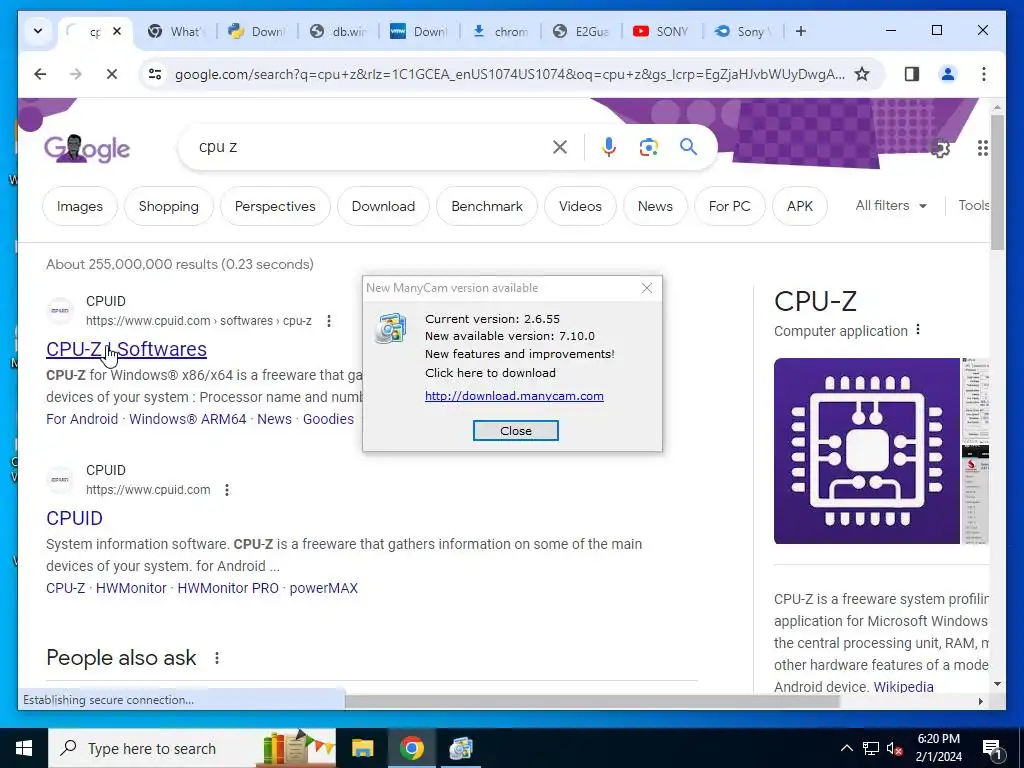Filter results by Perspectives
The height and width of the screenshot is (768, 1024).
click(275, 206)
